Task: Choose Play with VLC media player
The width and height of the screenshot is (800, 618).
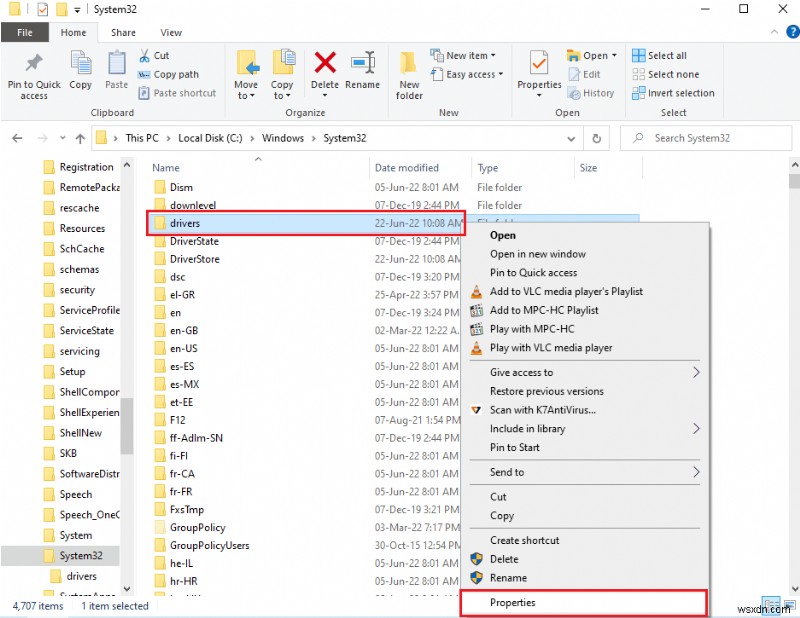Action: (584, 348)
